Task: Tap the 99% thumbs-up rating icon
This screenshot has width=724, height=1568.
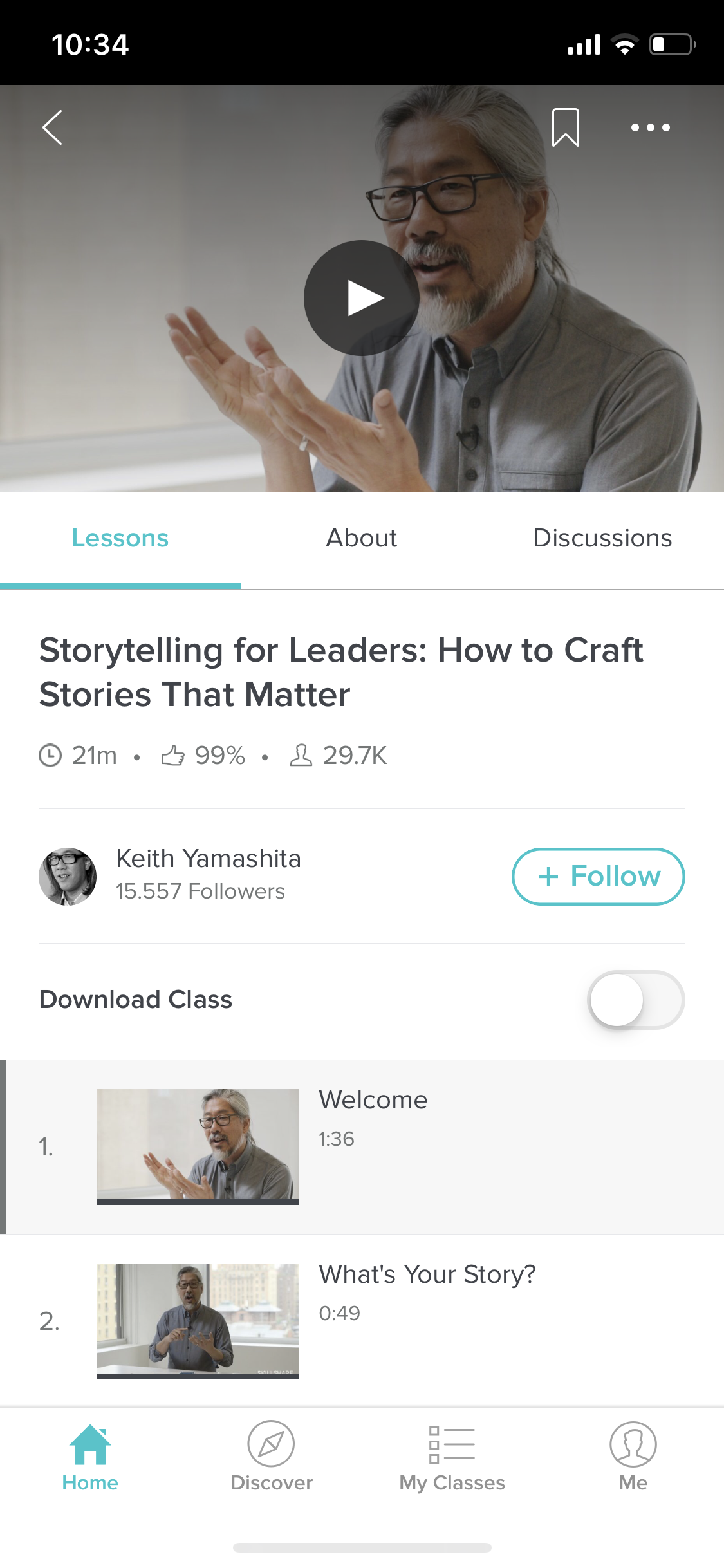Action: click(172, 755)
